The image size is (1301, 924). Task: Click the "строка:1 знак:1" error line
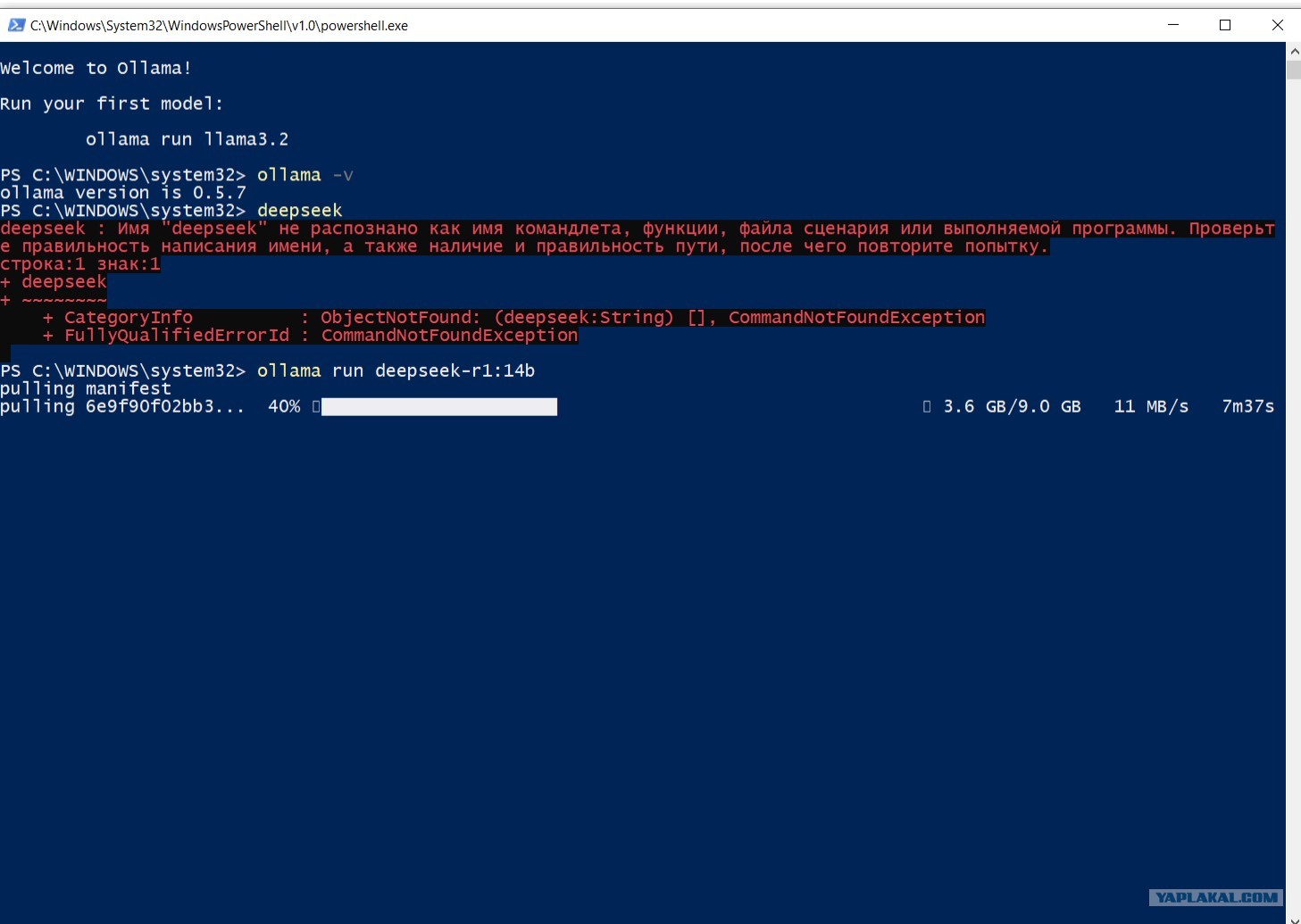pos(80,264)
